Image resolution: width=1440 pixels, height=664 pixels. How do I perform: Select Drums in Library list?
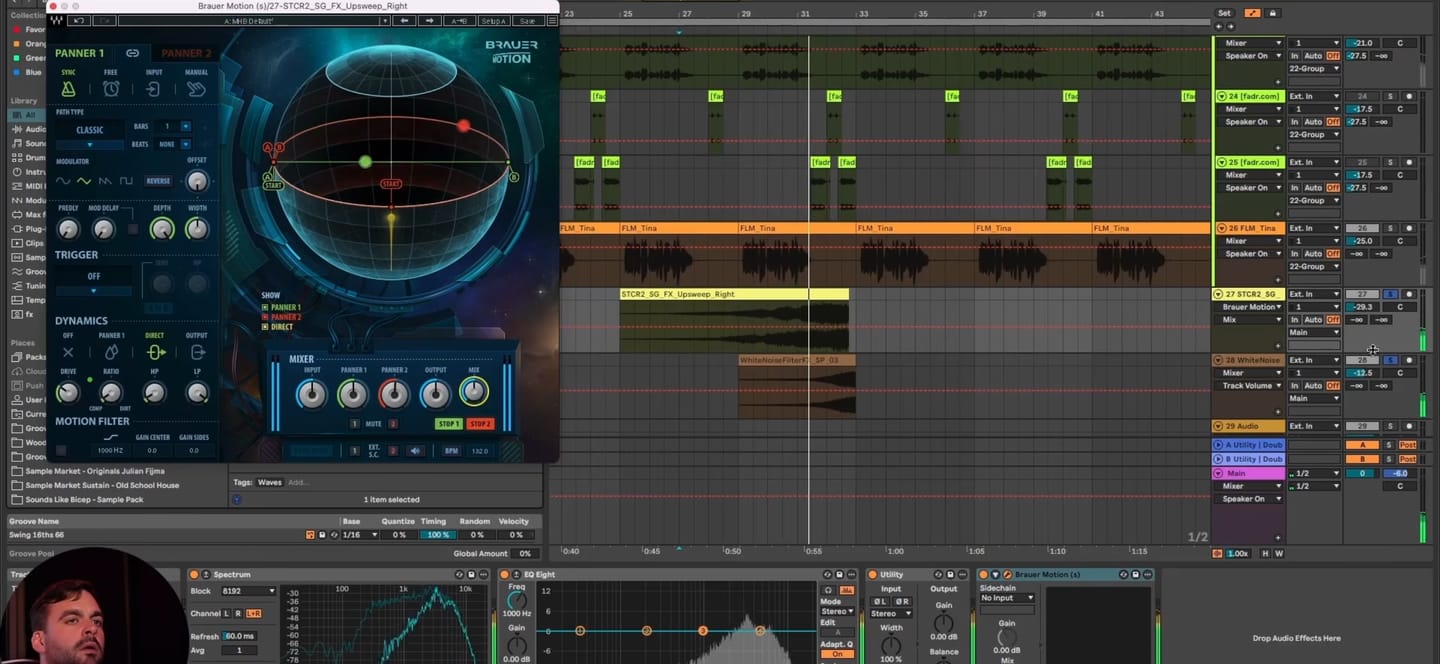34,157
